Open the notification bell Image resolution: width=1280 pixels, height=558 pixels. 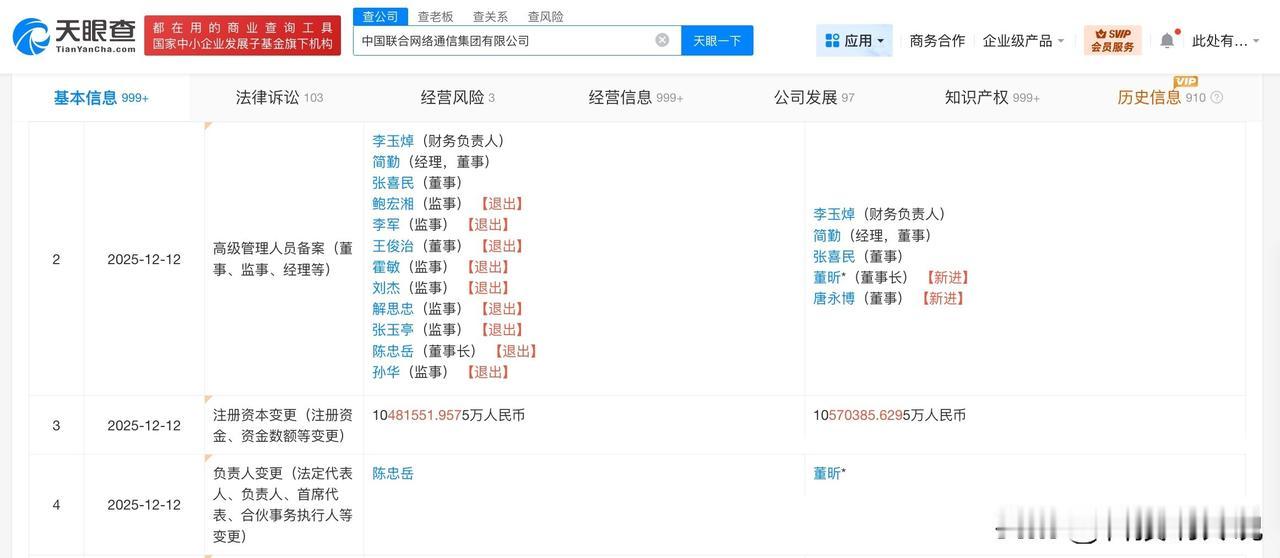pyautogui.click(x=1167, y=40)
